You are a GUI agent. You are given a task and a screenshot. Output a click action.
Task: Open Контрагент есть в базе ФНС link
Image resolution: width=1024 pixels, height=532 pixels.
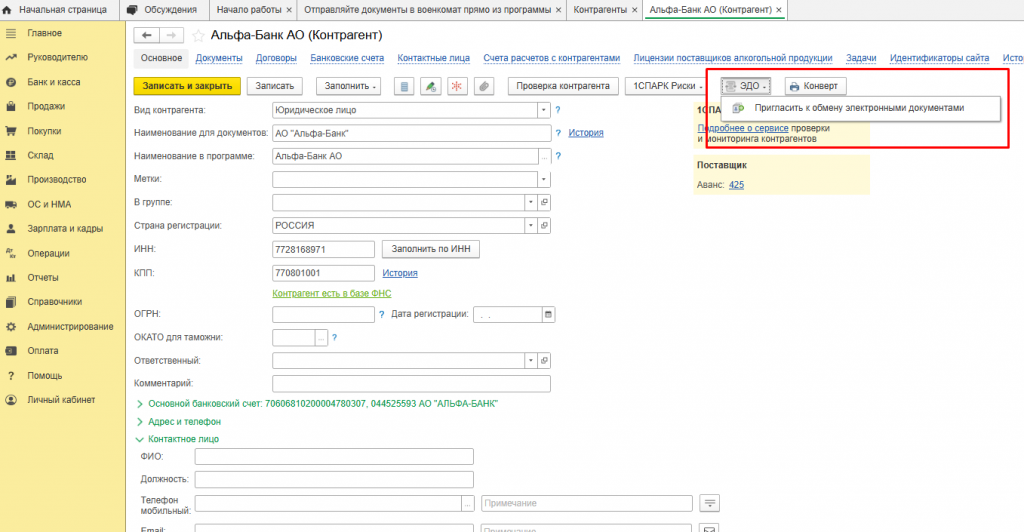pos(332,294)
